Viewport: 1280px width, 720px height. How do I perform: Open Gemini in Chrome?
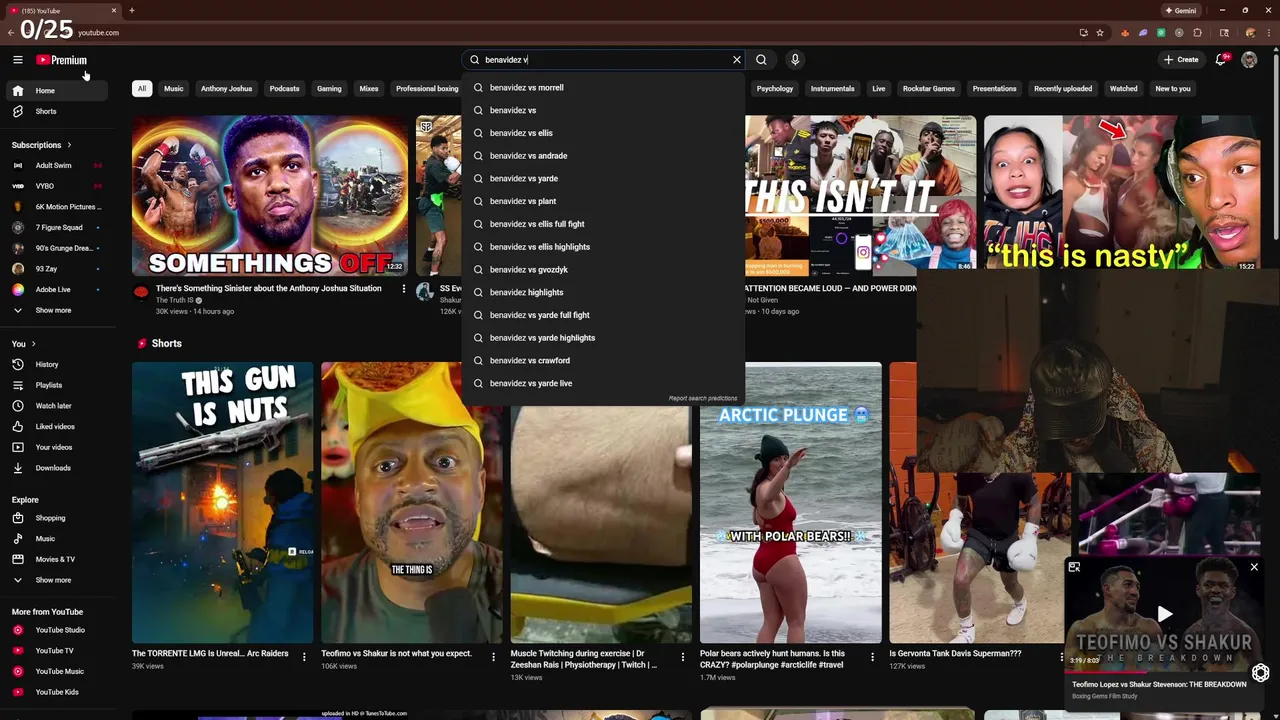click(1181, 10)
